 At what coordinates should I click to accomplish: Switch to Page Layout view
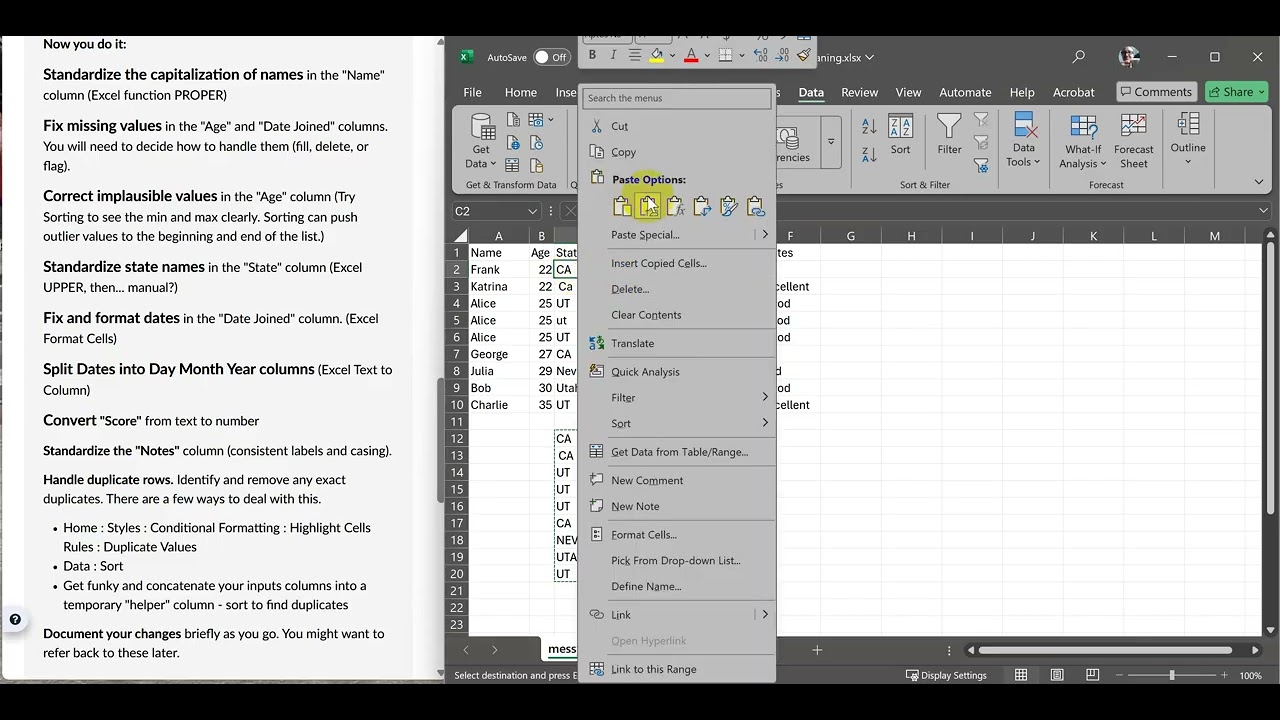(1057, 675)
